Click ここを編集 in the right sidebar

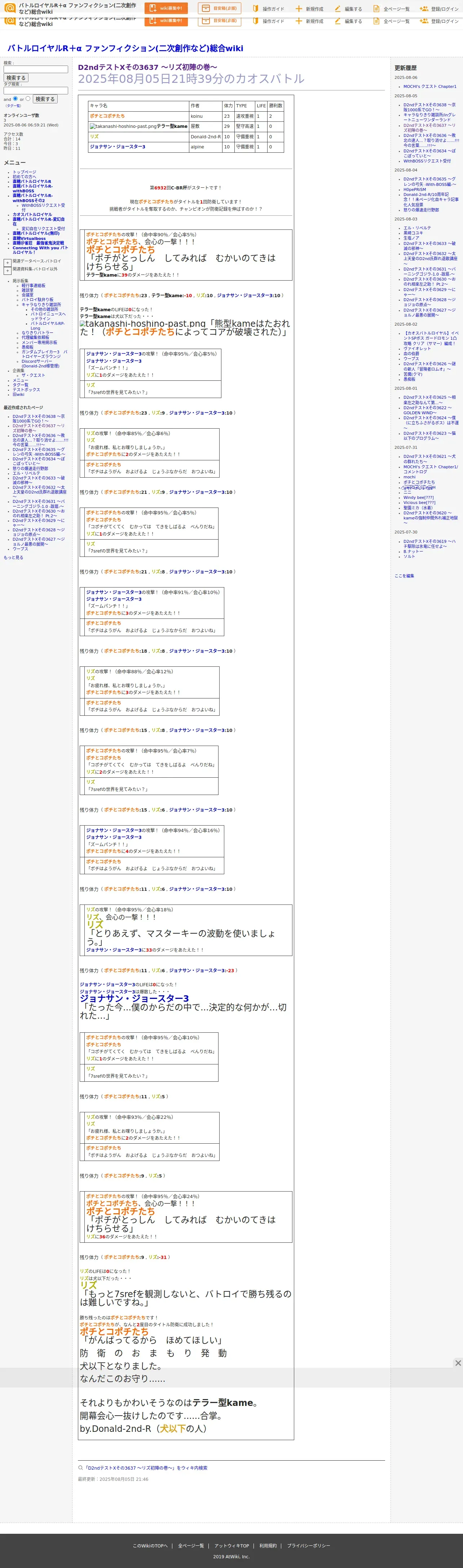(404, 576)
